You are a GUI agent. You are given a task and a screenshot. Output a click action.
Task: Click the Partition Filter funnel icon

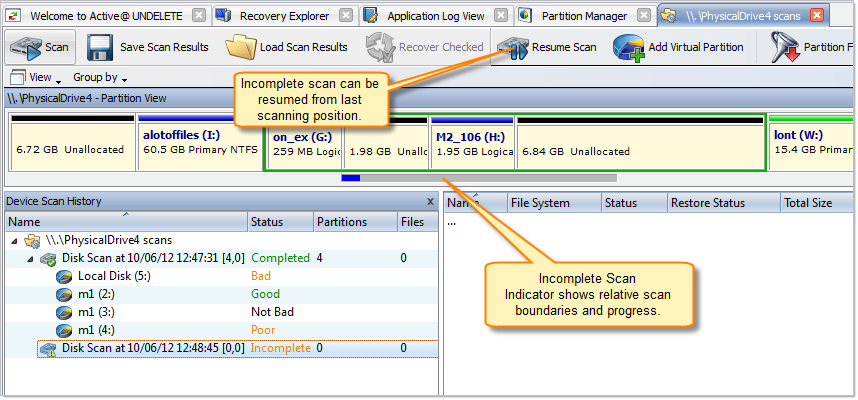[785, 48]
